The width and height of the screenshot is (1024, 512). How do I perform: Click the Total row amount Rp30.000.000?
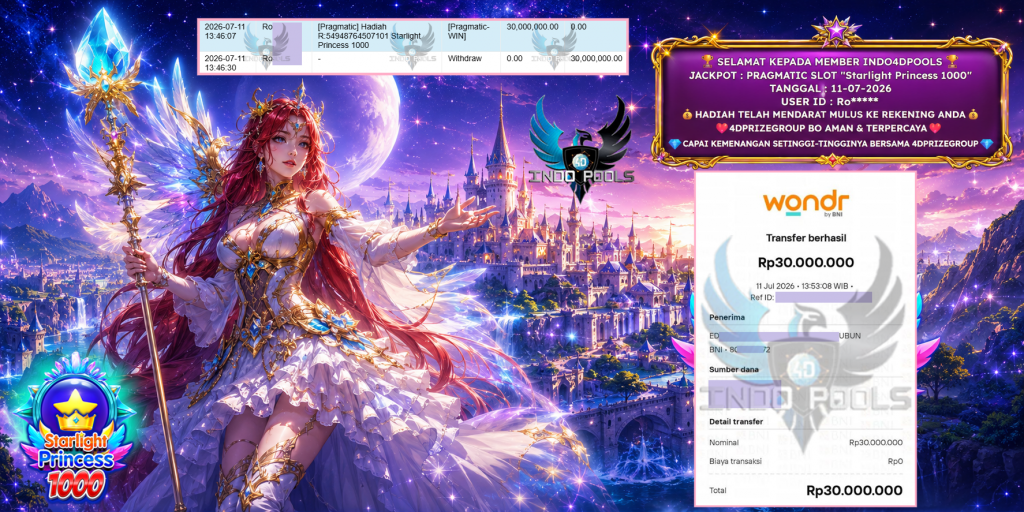[855, 490]
